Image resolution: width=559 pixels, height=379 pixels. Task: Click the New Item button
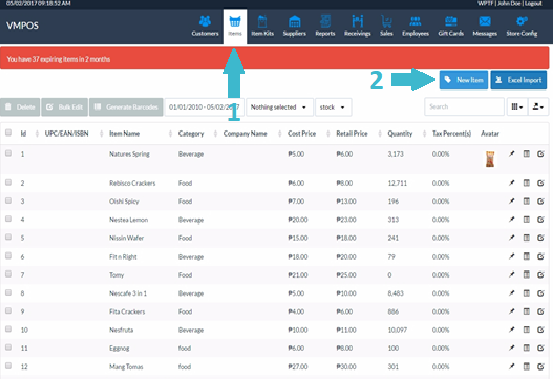click(x=464, y=80)
